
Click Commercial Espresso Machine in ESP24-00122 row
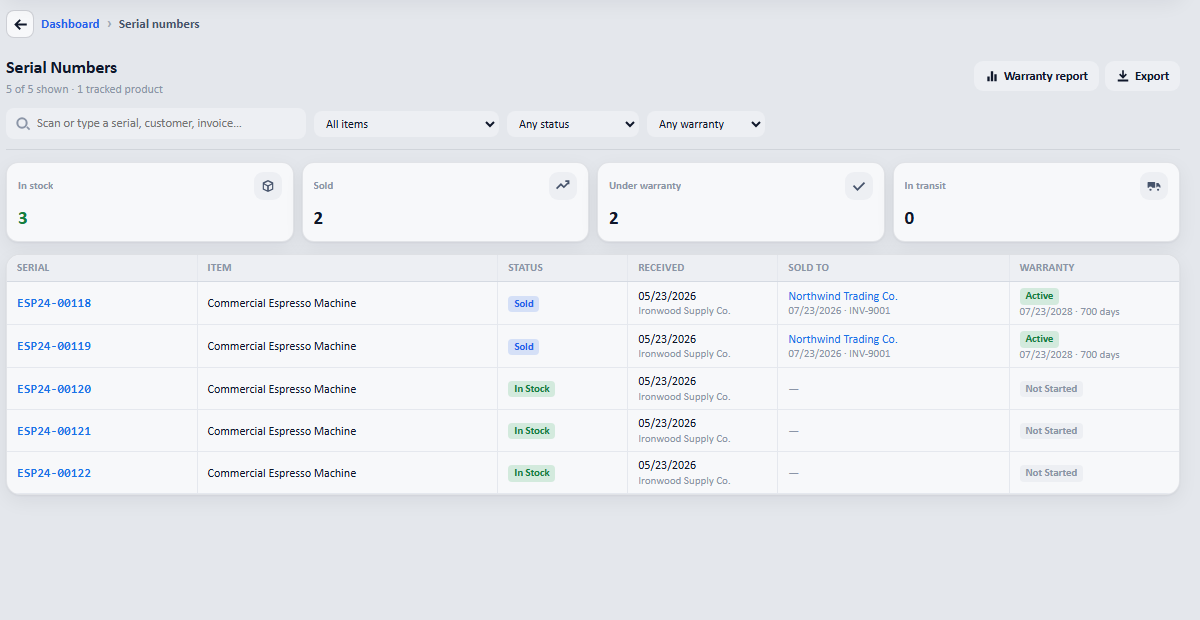(282, 473)
